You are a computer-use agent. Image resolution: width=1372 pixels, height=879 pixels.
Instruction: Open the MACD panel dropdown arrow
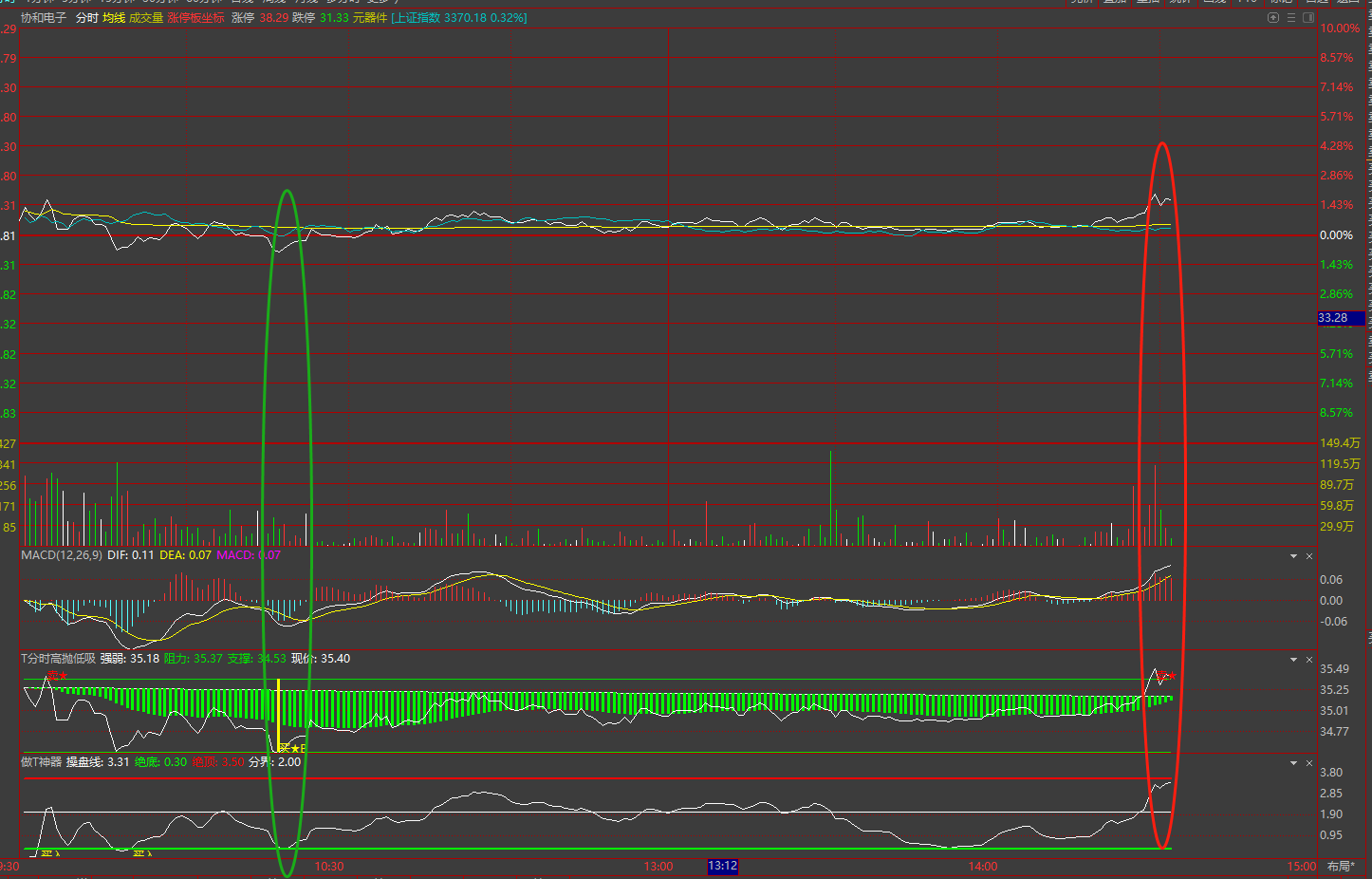[1293, 556]
